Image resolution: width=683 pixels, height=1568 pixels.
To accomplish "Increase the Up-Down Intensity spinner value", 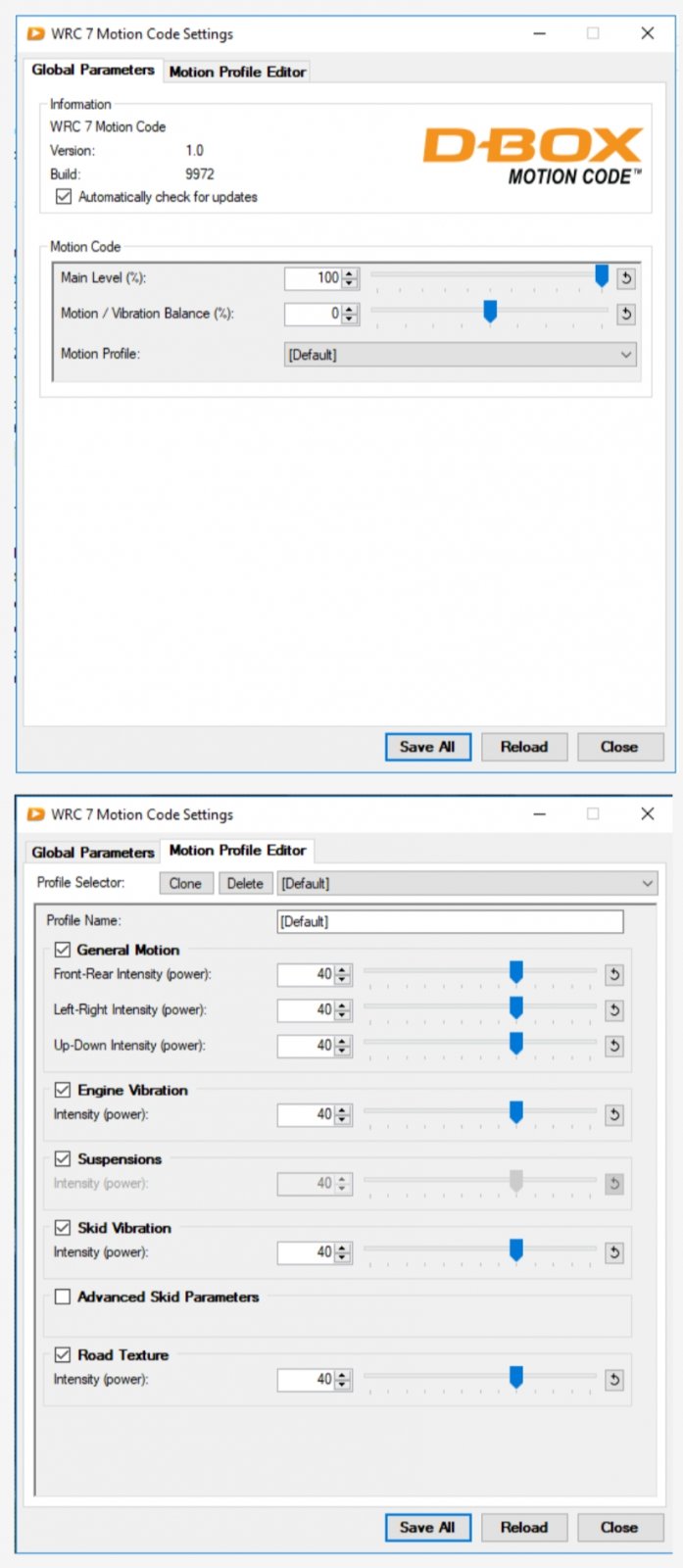I will pyautogui.click(x=342, y=1041).
